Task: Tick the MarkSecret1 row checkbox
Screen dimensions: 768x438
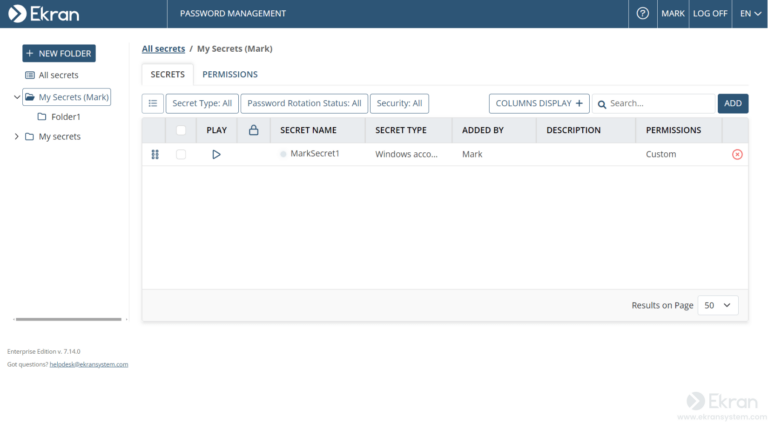Action: click(181, 154)
